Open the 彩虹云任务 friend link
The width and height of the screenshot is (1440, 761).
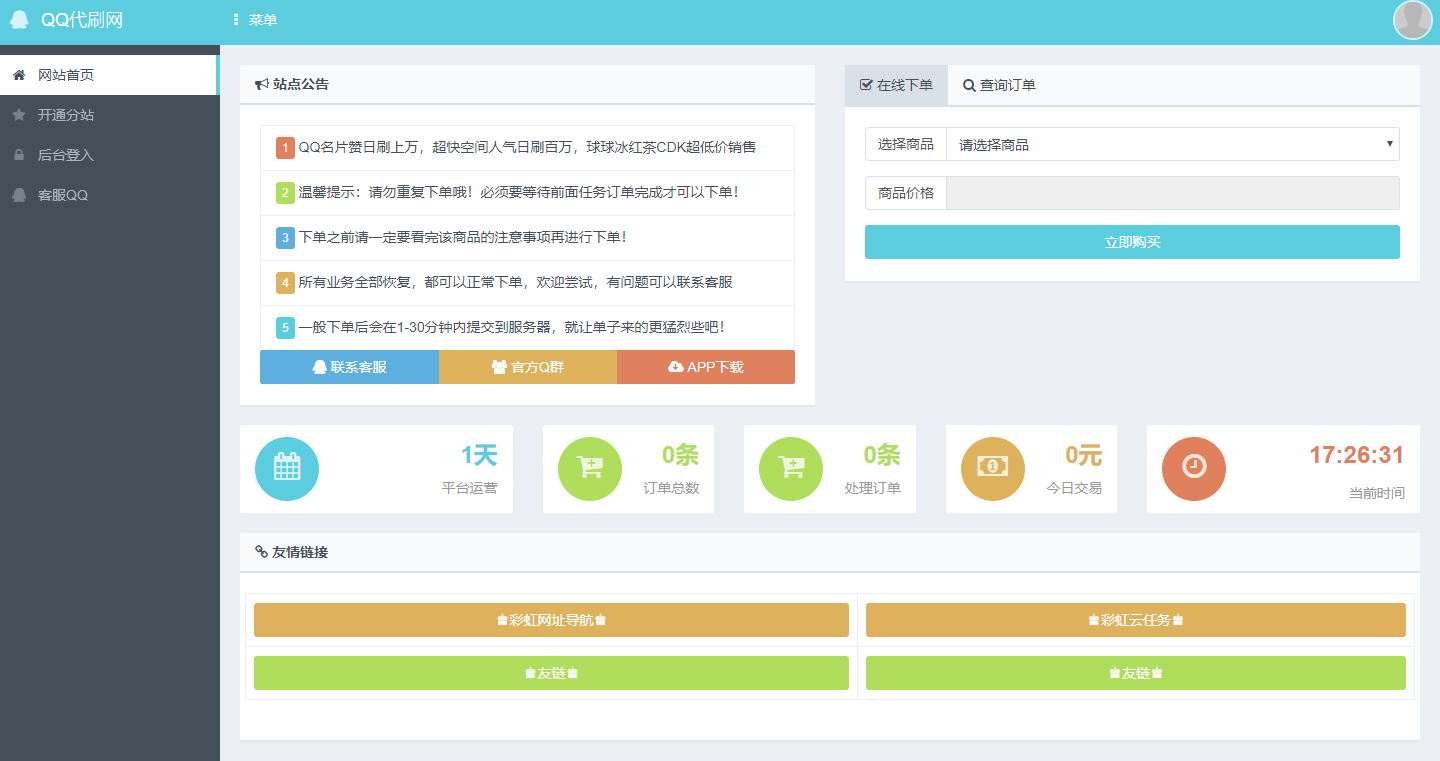pyautogui.click(x=1135, y=620)
